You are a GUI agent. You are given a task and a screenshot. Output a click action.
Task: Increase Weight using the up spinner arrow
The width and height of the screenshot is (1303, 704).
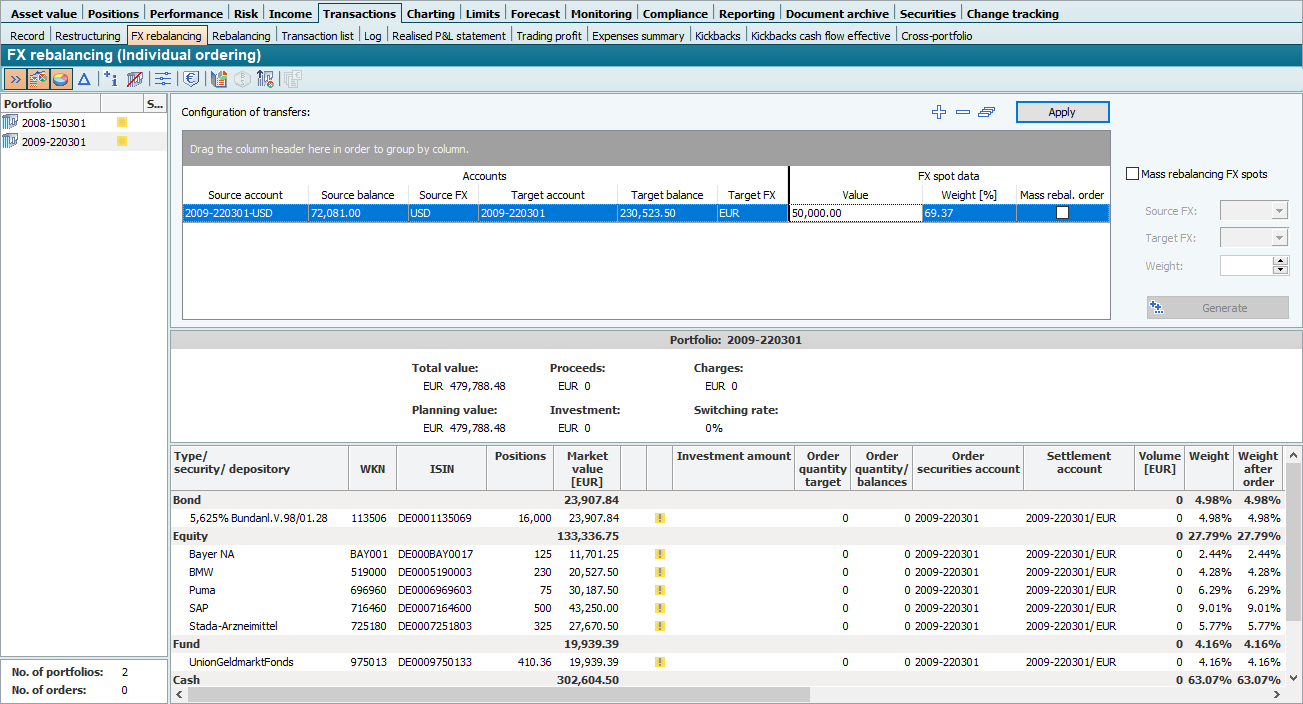click(1280, 261)
